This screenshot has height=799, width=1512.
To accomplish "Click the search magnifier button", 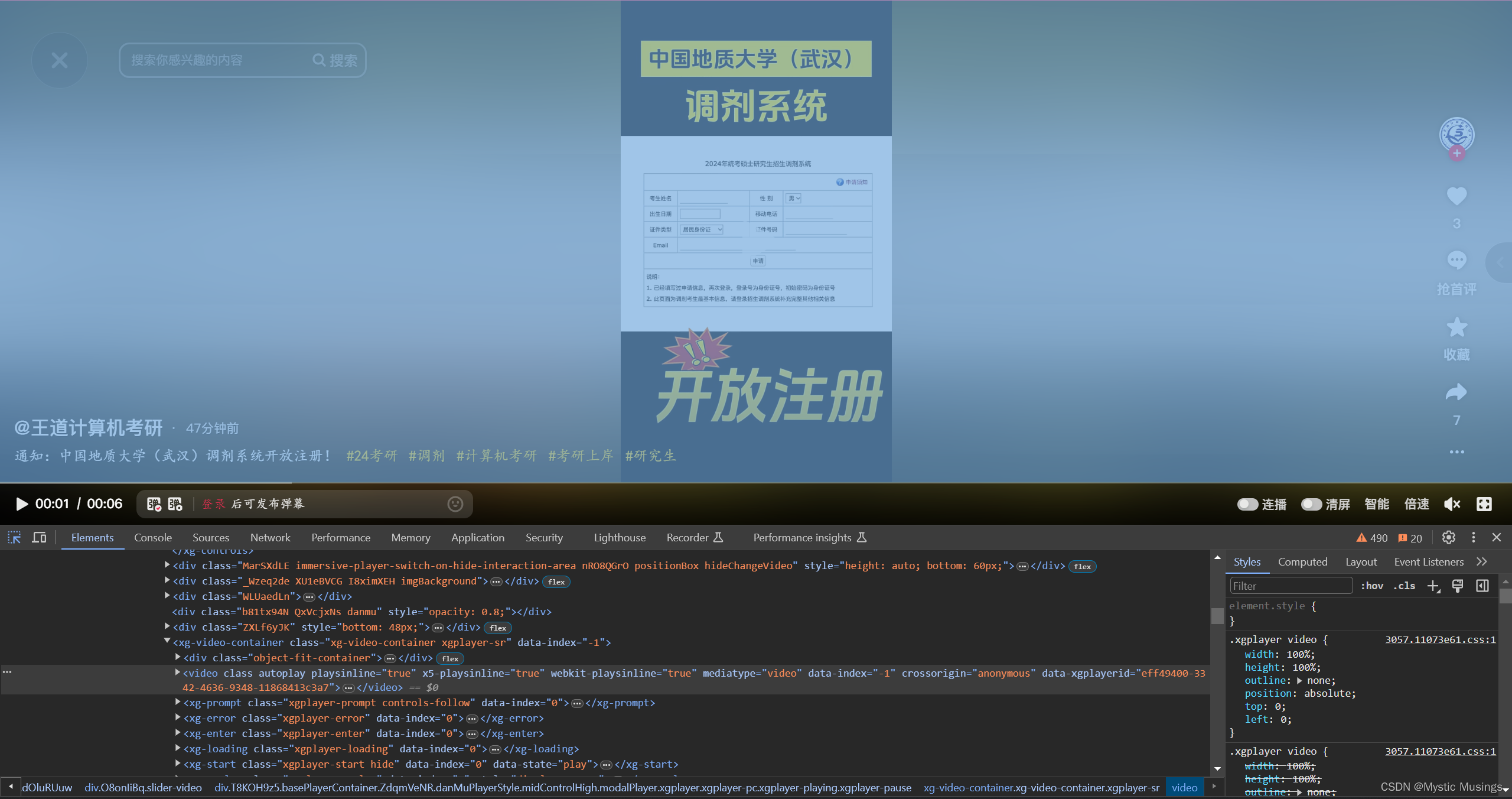I will point(335,60).
